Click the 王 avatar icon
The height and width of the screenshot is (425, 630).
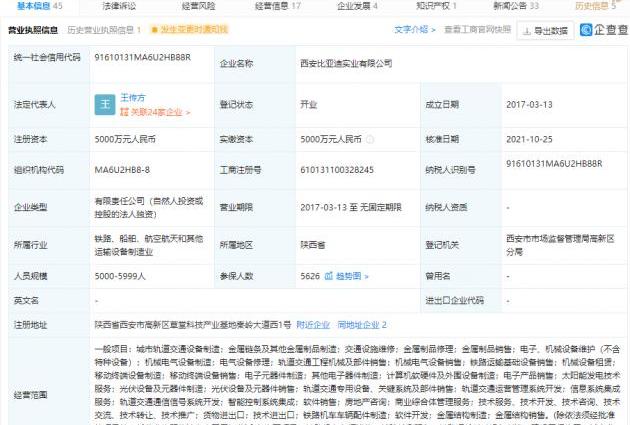[105, 104]
